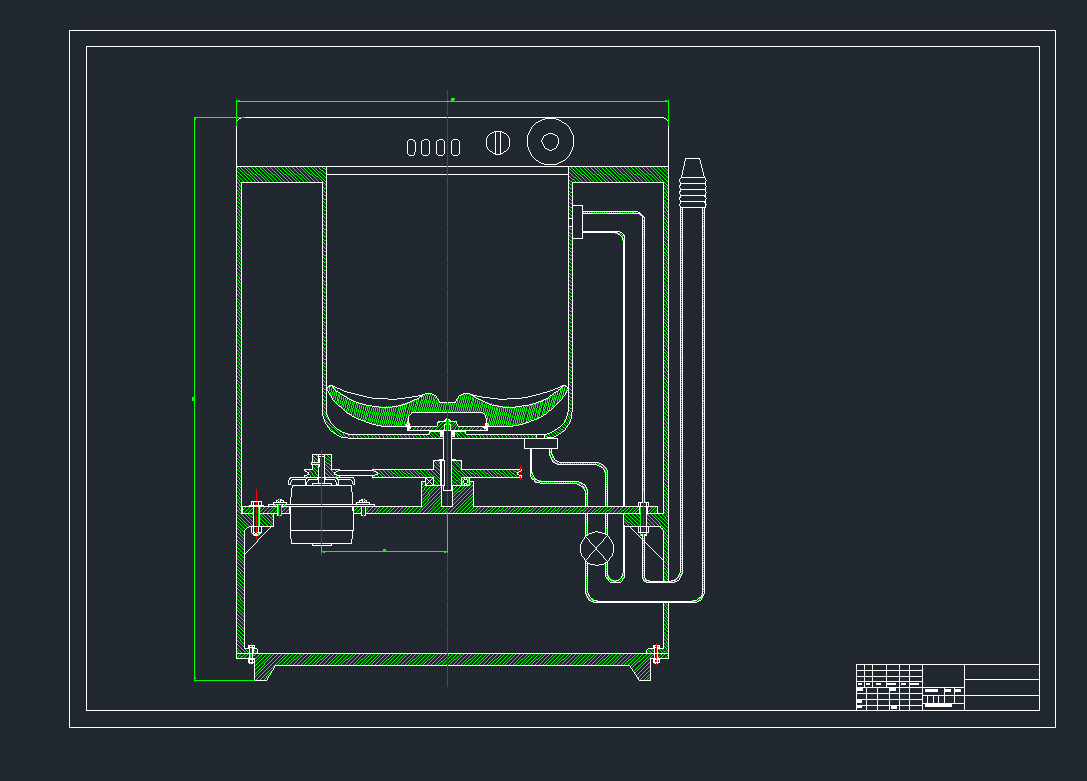Select the small slotted knob on panel
The height and width of the screenshot is (781, 1087).
coord(498,143)
